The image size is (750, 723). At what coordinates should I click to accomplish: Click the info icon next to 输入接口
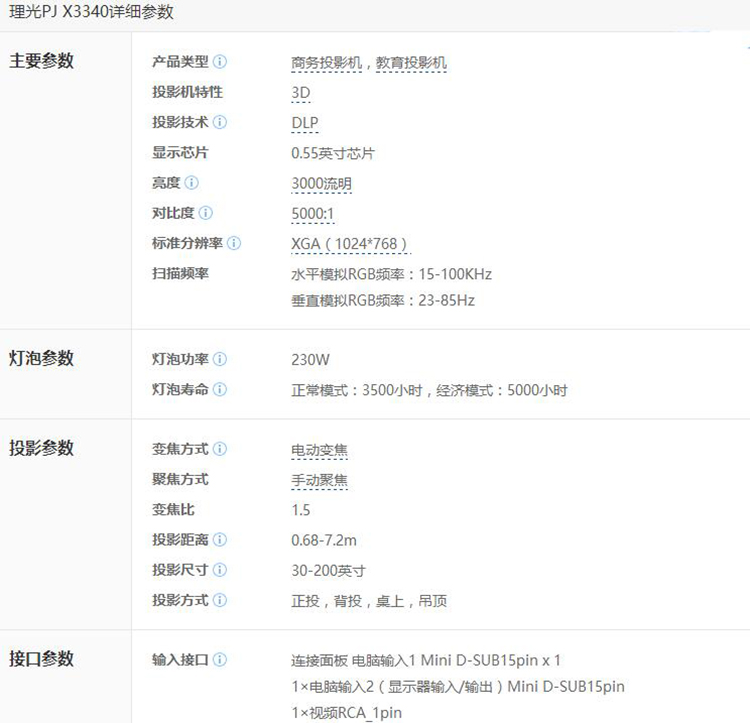pos(220,660)
